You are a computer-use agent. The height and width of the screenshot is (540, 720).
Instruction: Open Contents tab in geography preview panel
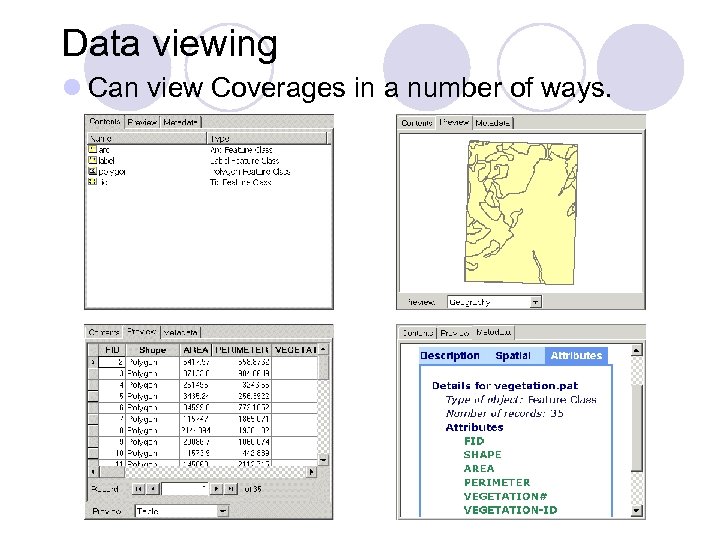coord(417,123)
